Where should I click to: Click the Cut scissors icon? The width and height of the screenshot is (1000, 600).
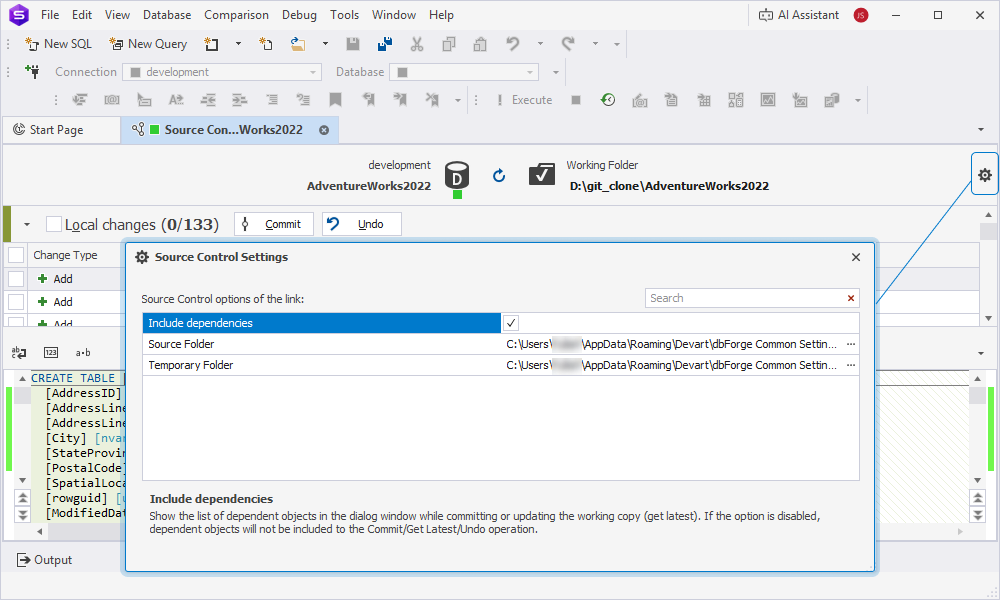(x=417, y=44)
